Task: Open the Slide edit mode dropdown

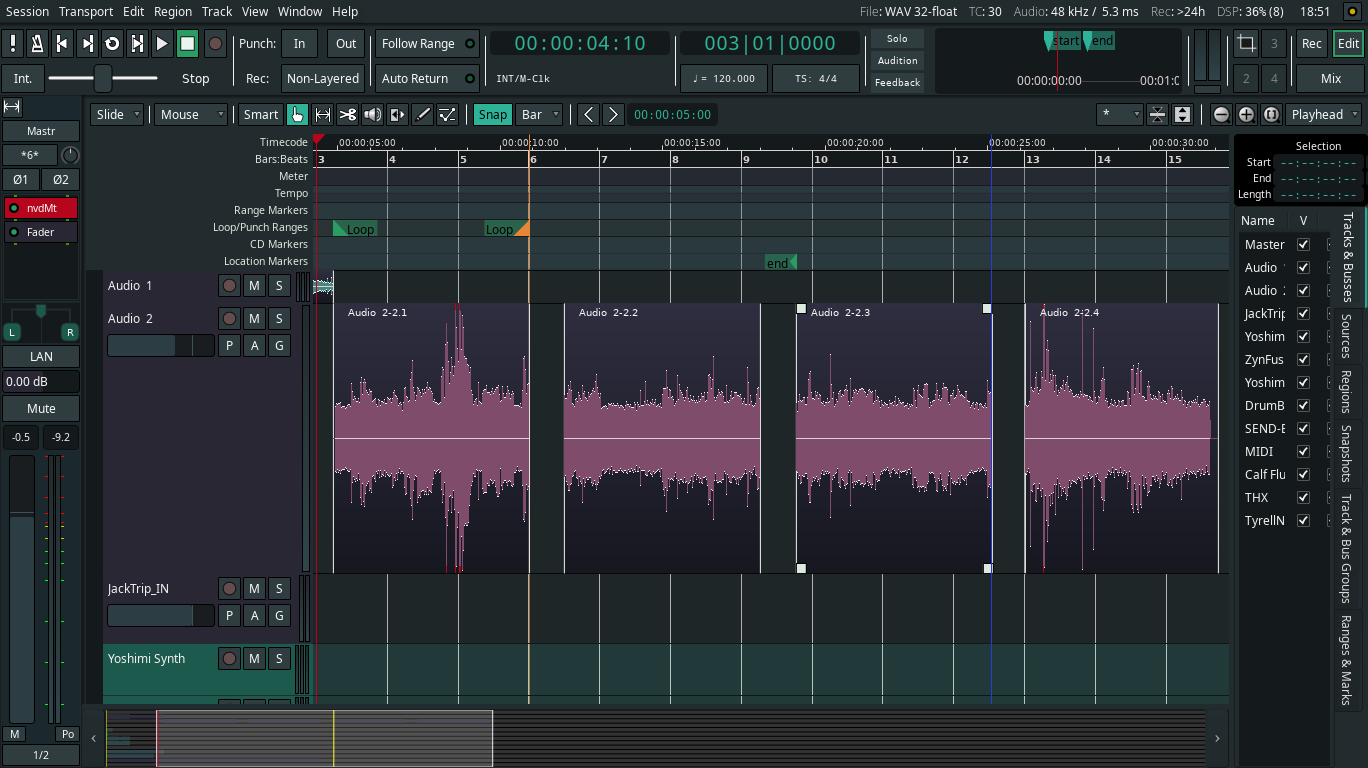Action: (x=116, y=115)
